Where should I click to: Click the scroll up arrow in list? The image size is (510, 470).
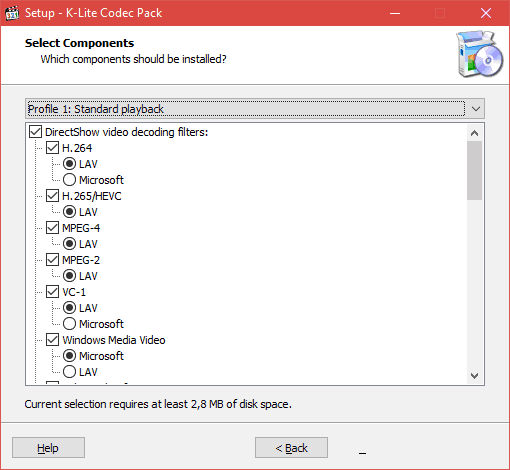pyautogui.click(x=474, y=133)
